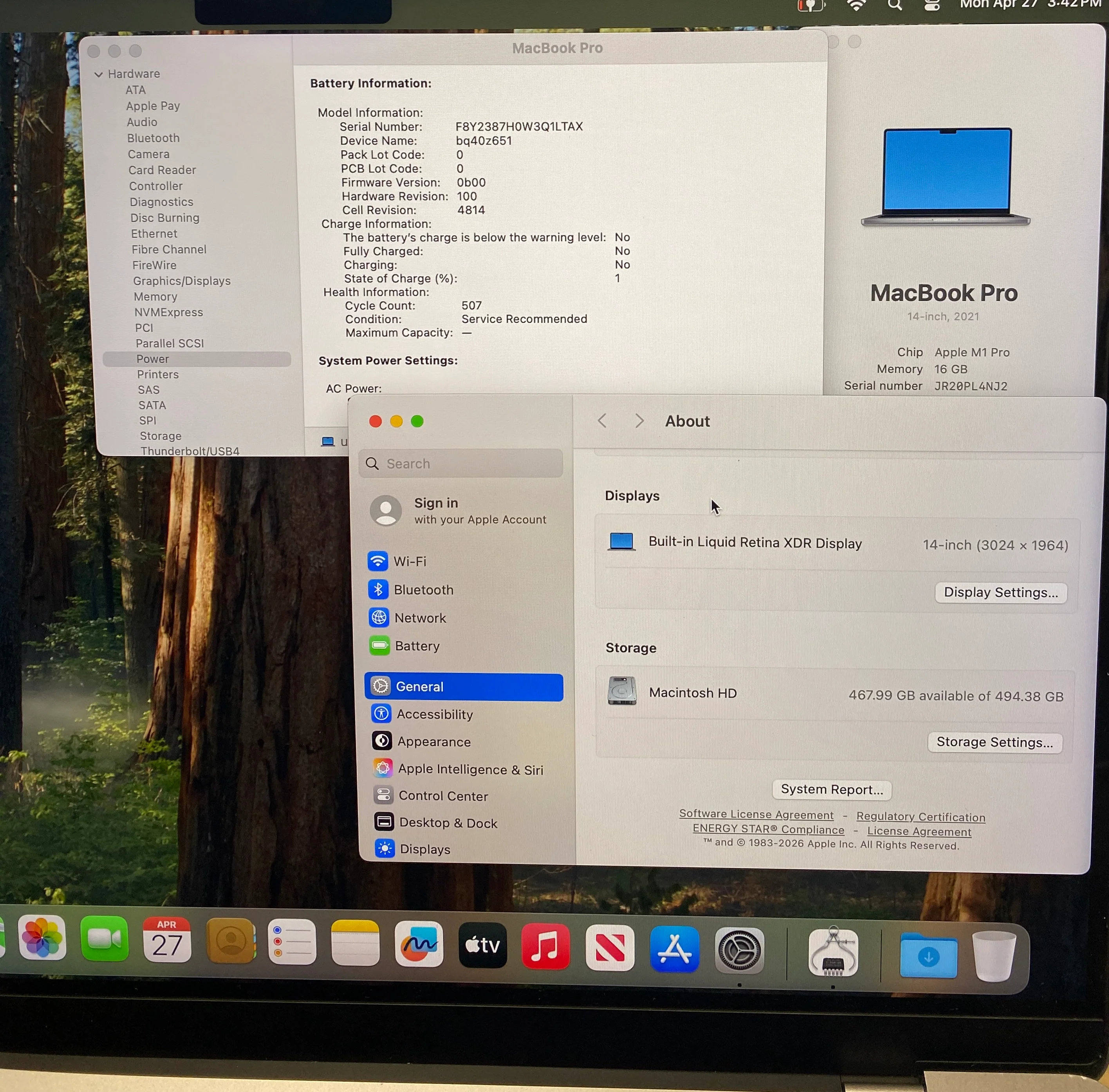Open Contacts app in the Dock
The image size is (1109, 1092).
click(231, 940)
